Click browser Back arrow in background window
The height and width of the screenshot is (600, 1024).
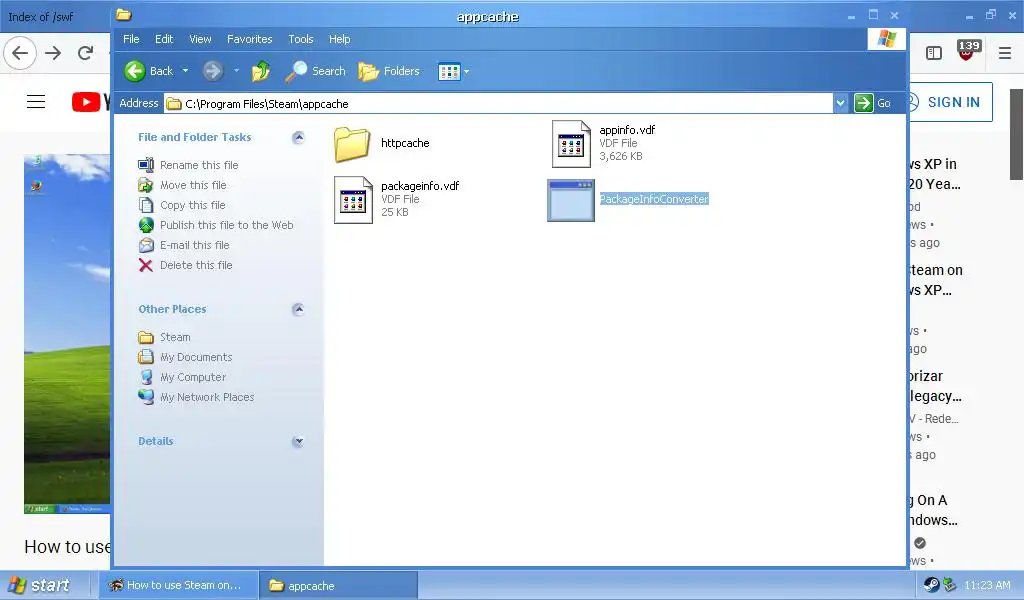(20, 53)
